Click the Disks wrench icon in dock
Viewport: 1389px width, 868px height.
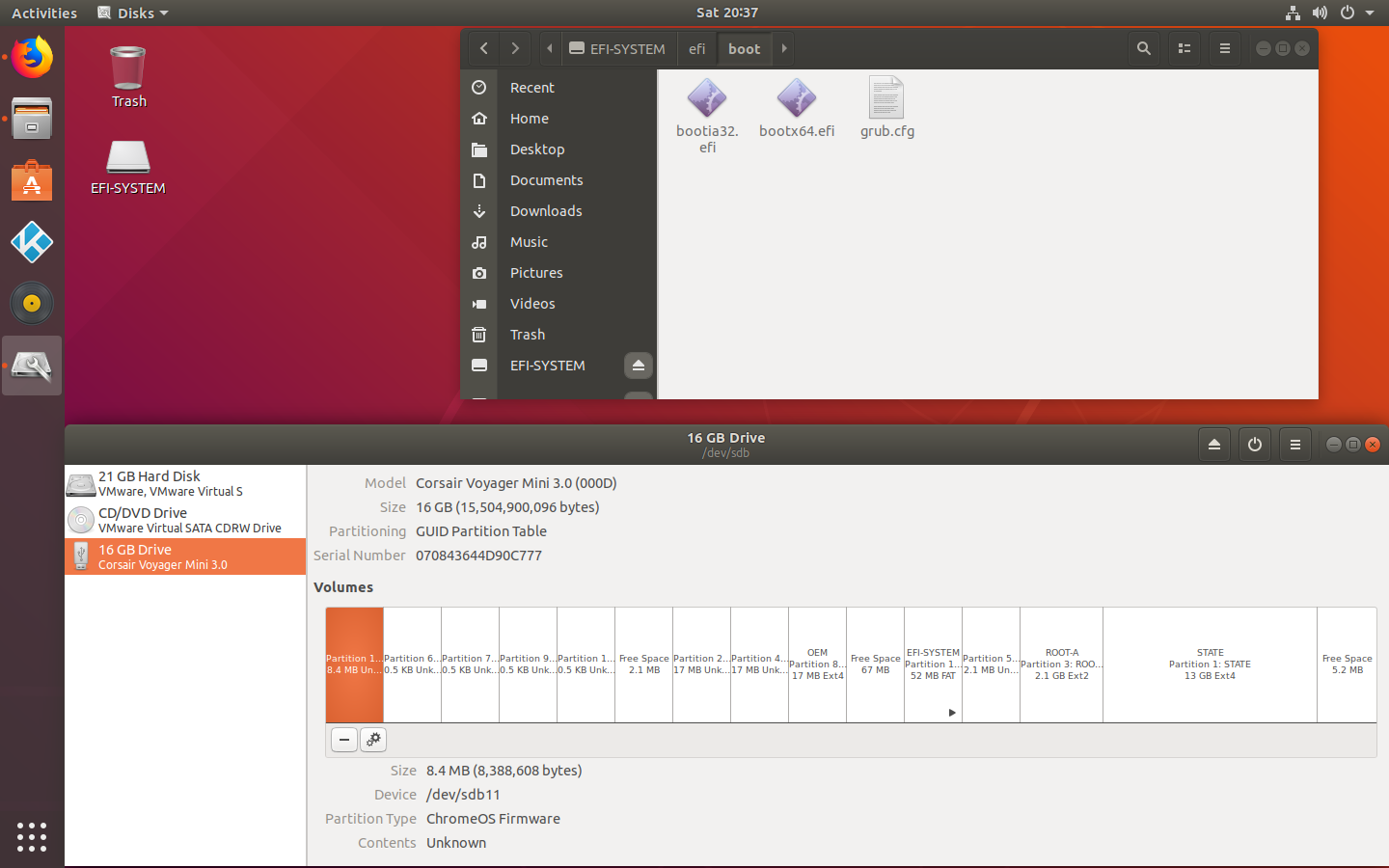(x=32, y=366)
